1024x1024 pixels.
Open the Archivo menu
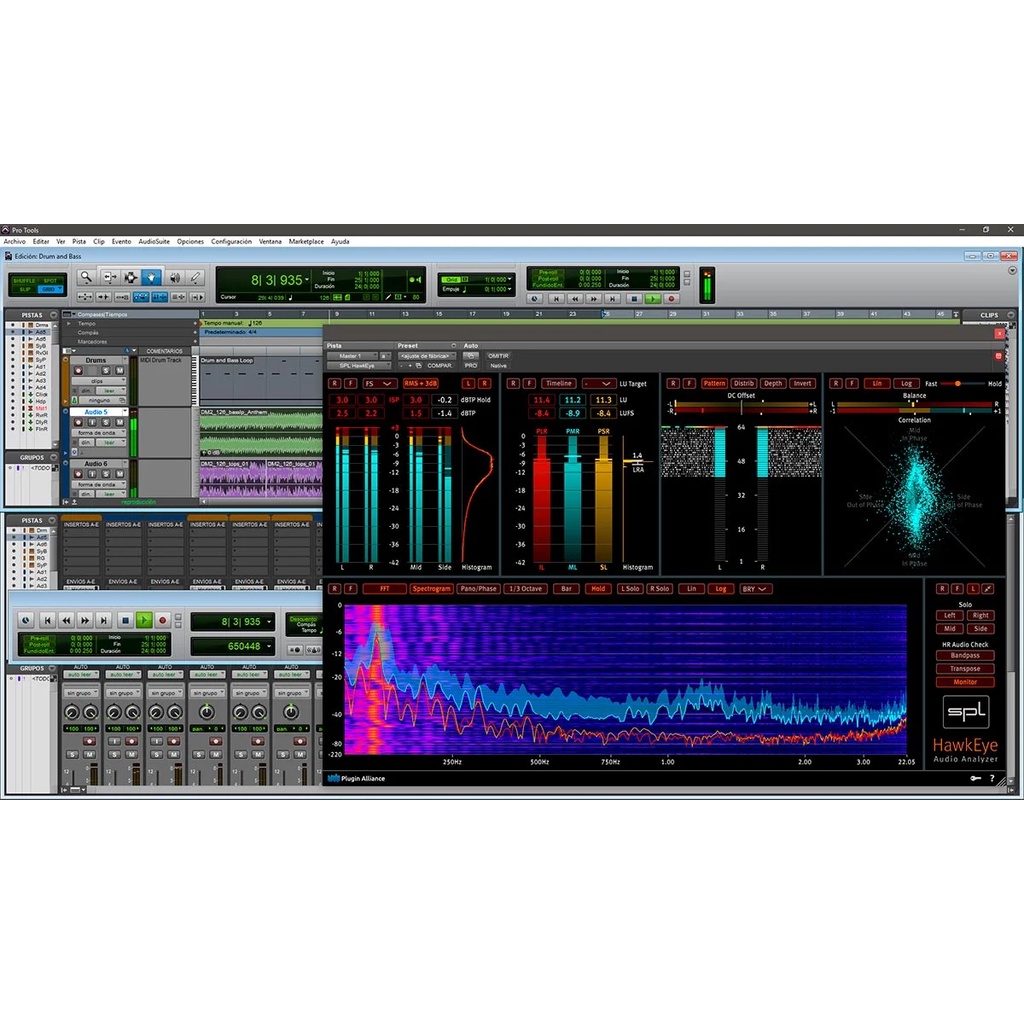[14, 242]
